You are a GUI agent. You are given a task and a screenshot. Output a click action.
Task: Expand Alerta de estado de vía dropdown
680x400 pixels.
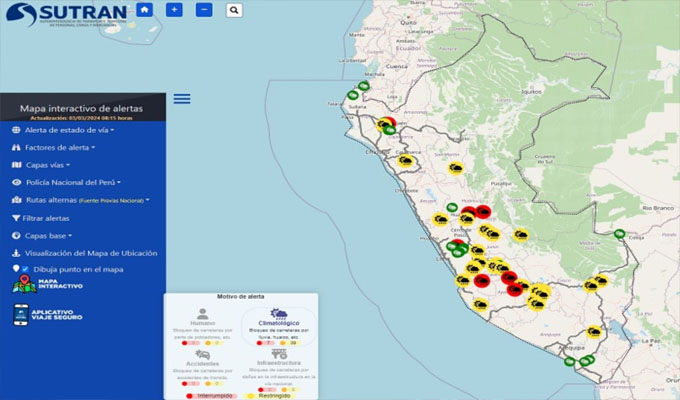point(69,130)
